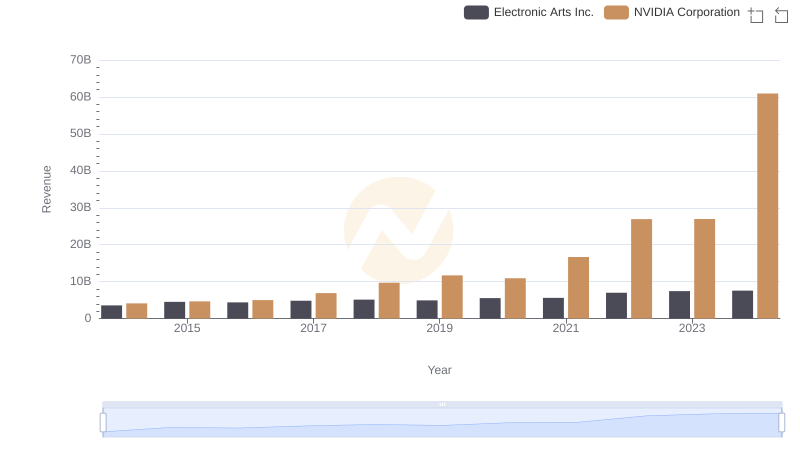Click the Electronic Arts bar for 2015
The height and width of the screenshot is (461, 800).
pos(174,310)
